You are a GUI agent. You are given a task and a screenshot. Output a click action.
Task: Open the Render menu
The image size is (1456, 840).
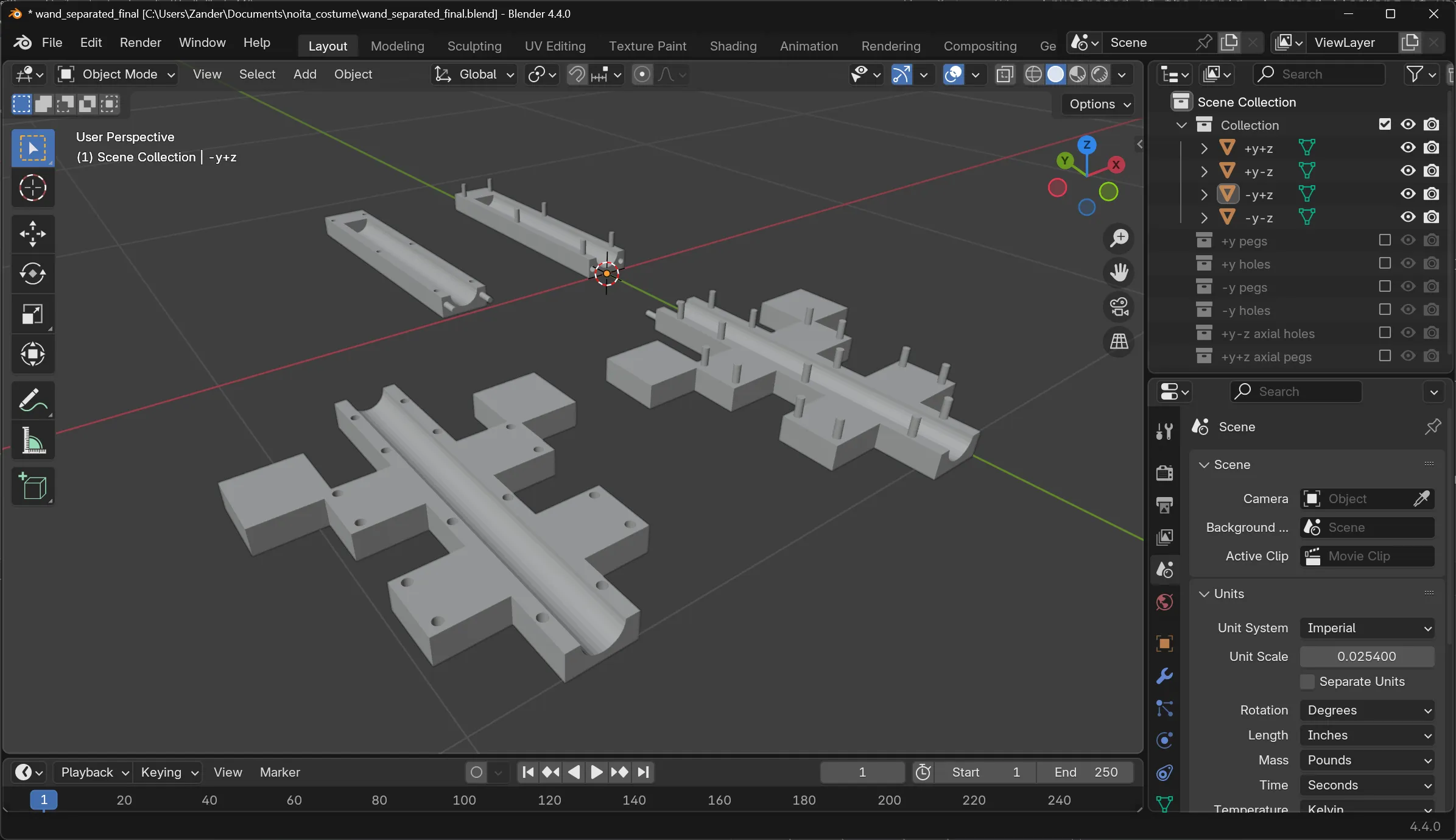tap(141, 42)
